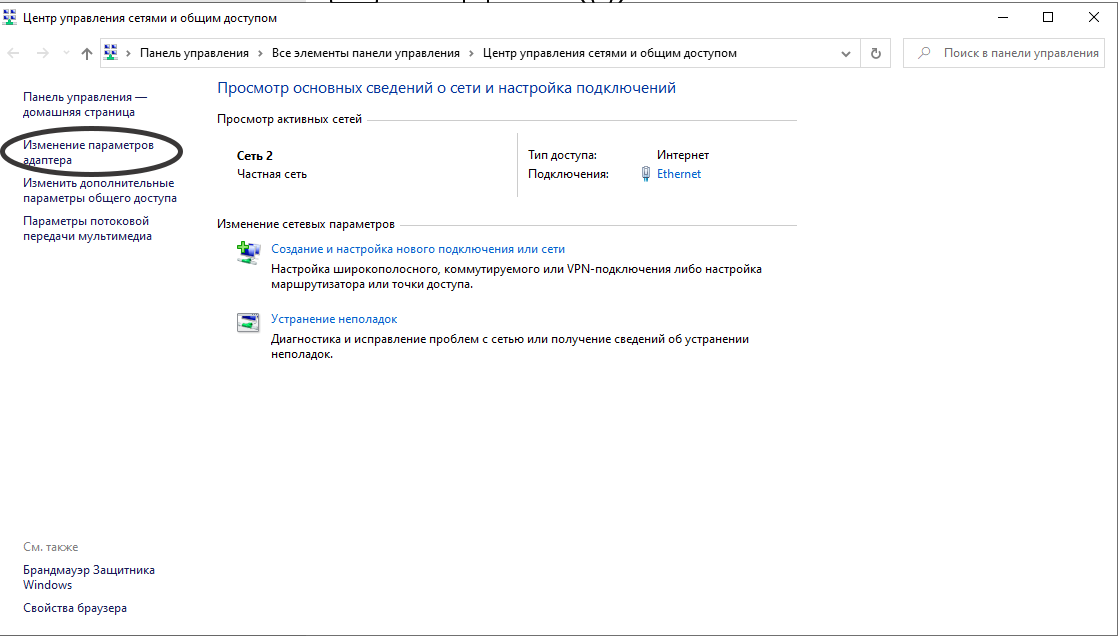
Task: Open the Ethernet connection link
Action: 679,174
